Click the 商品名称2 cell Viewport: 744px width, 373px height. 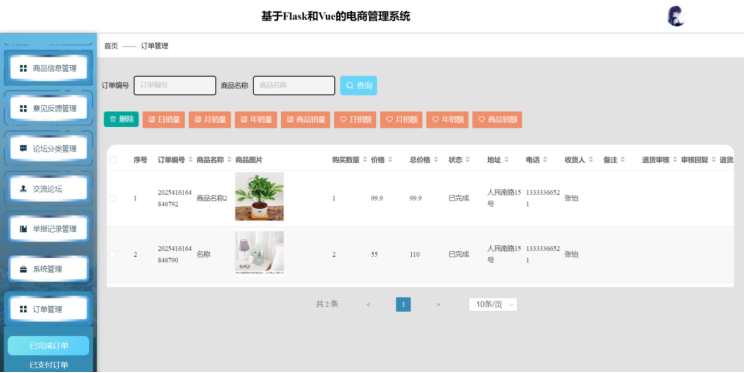click(x=212, y=198)
